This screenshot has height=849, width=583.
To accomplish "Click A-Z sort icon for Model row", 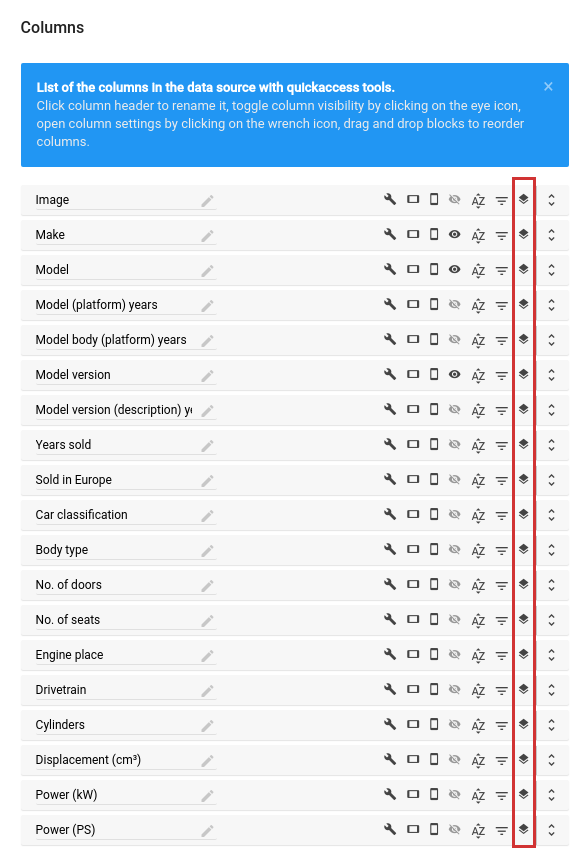I will 478,270.
